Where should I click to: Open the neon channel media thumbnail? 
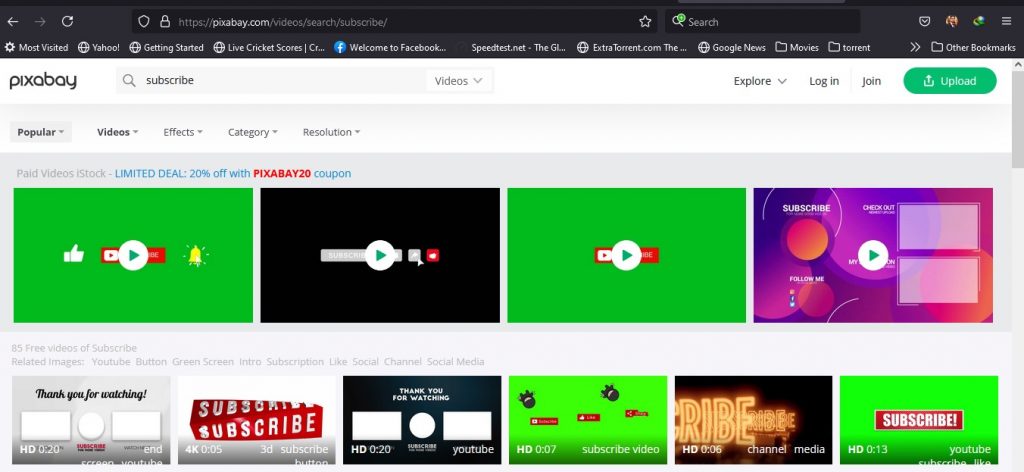pos(754,420)
